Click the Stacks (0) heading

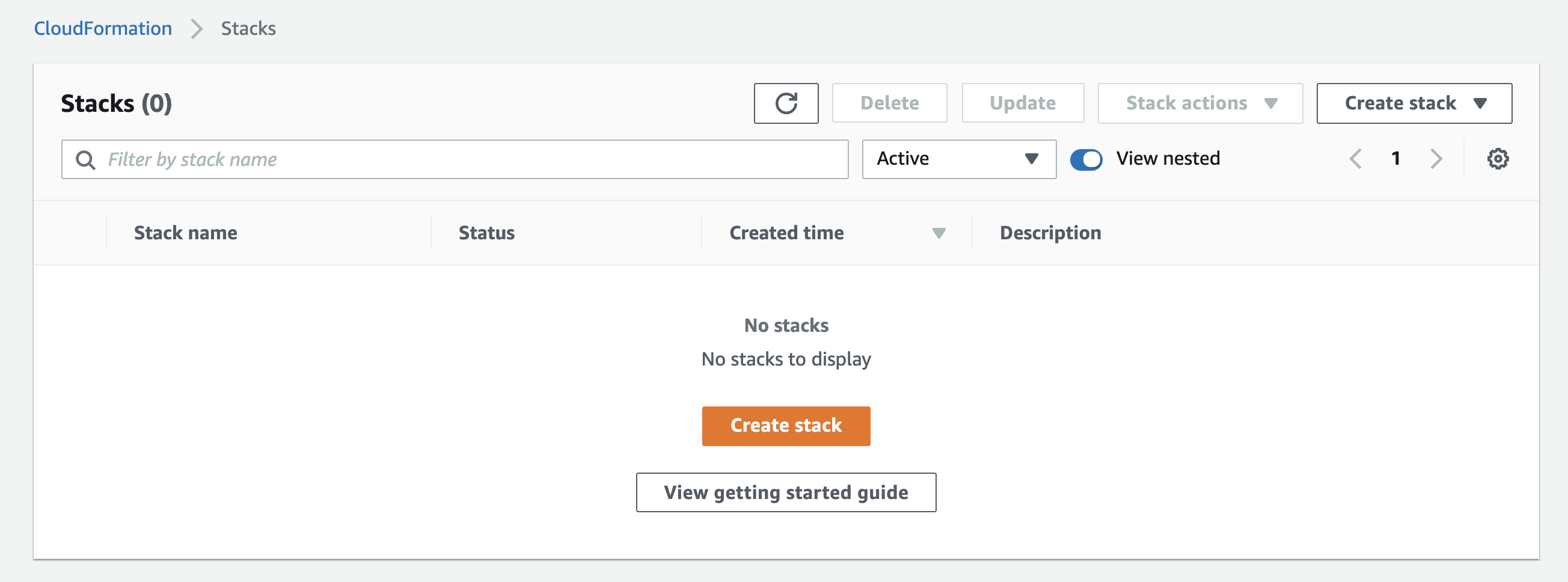tap(116, 103)
